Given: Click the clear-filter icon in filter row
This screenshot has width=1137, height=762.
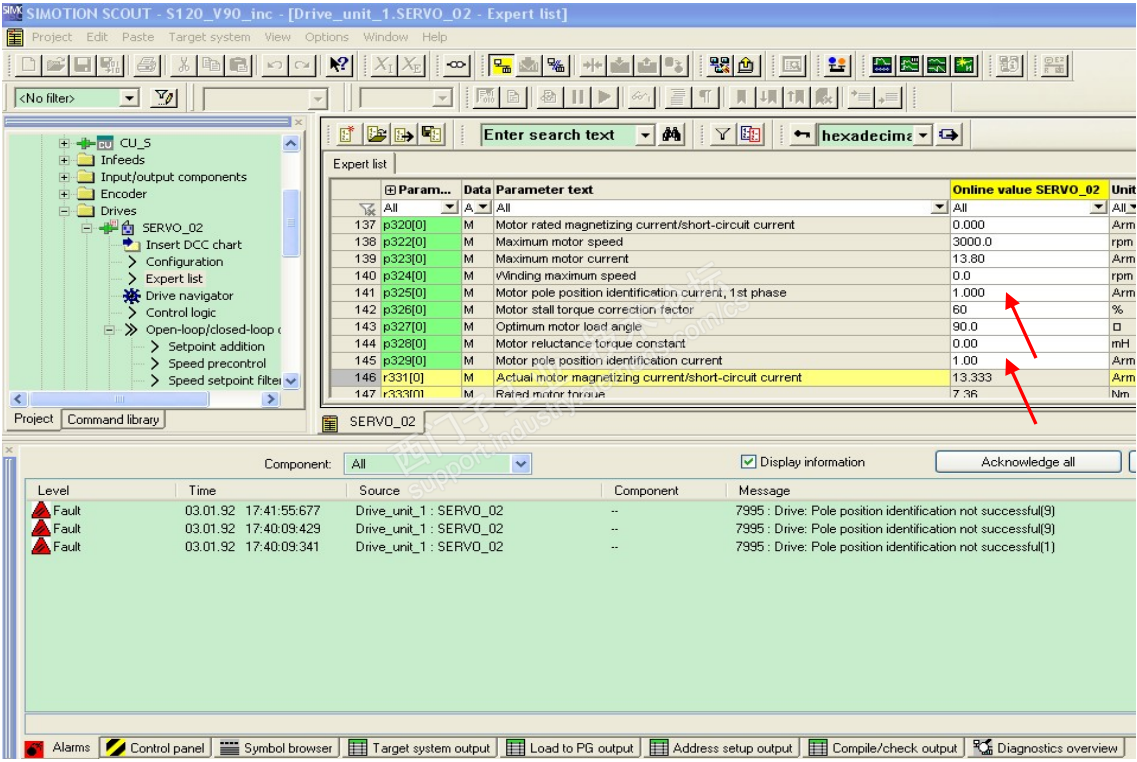Looking at the screenshot, I should (x=367, y=208).
